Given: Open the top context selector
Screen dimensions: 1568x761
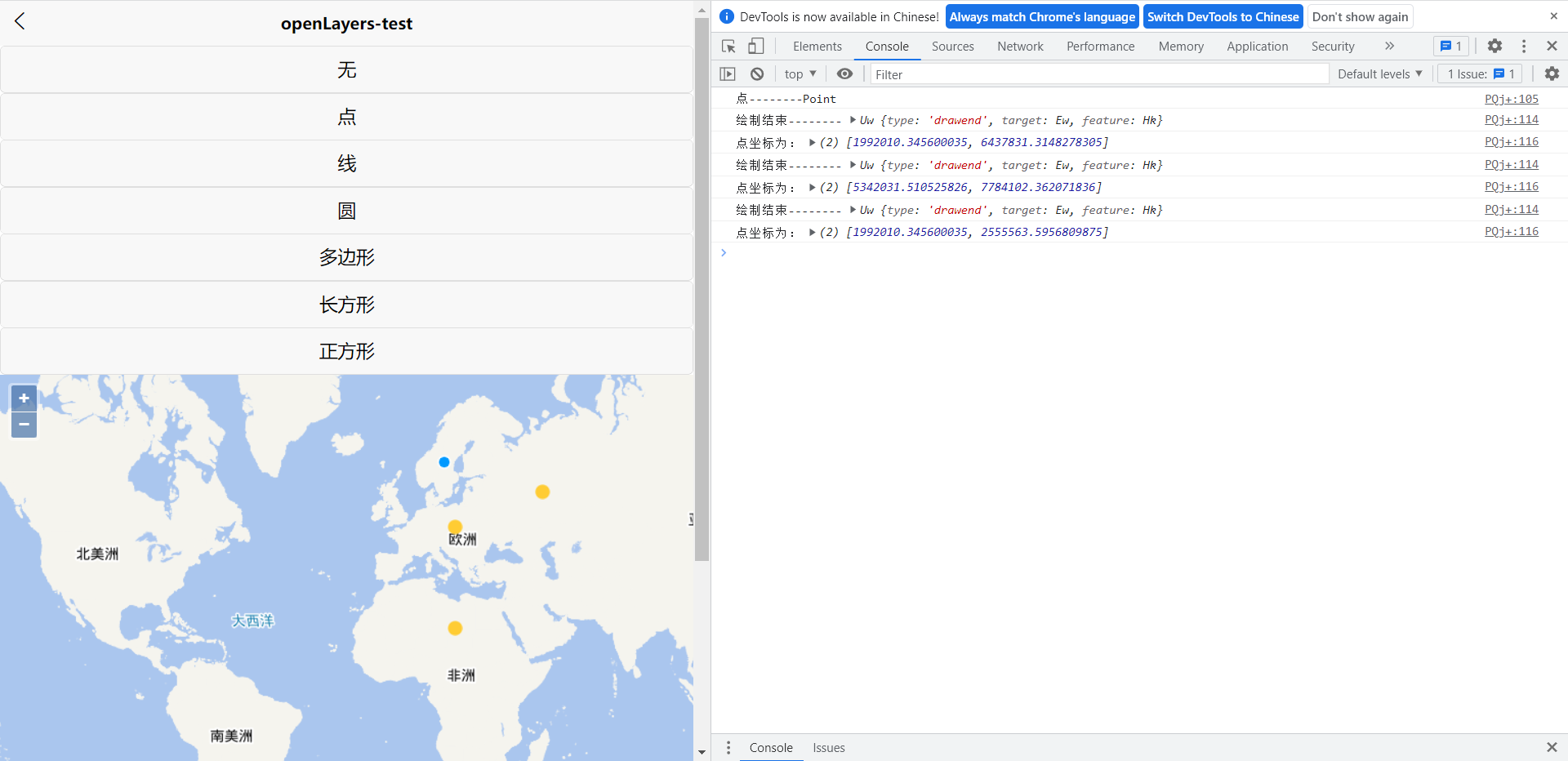Looking at the screenshot, I should coord(800,74).
